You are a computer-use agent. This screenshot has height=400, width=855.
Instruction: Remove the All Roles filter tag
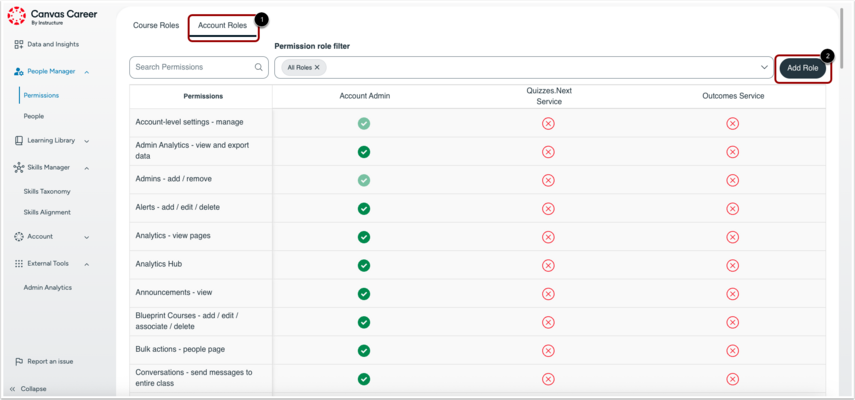[317, 68]
